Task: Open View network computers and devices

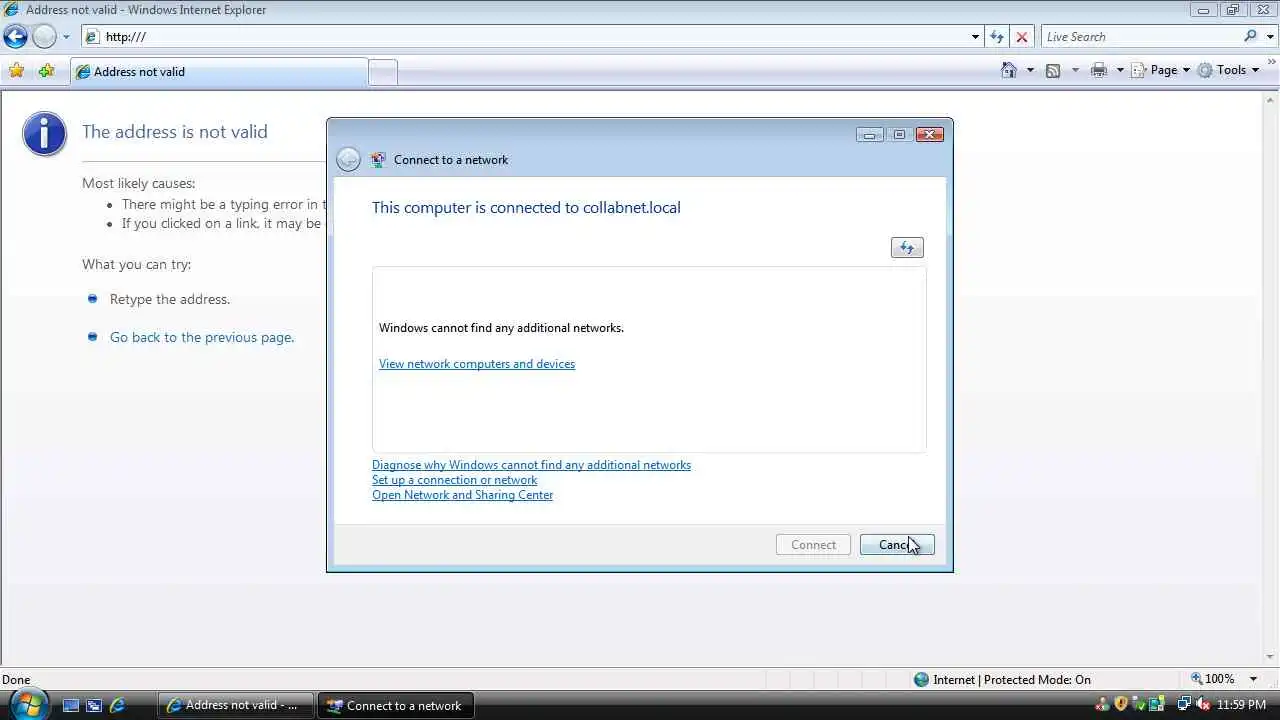Action: [x=477, y=364]
